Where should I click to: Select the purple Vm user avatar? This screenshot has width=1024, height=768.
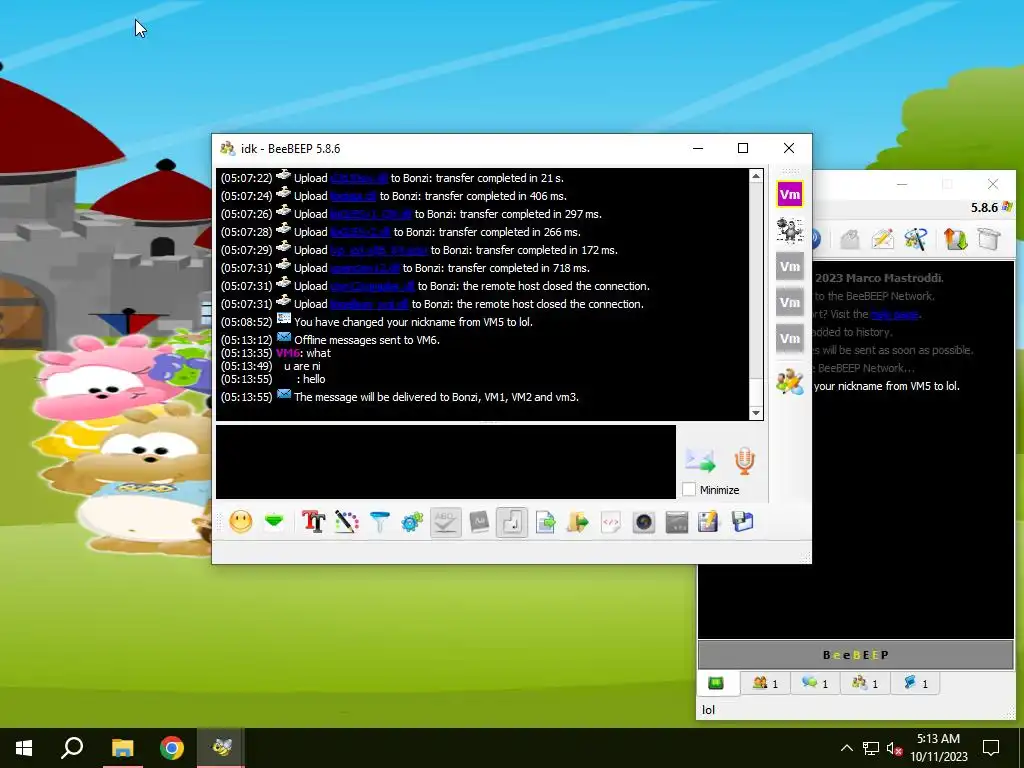pyautogui.click(x=790, y=194)
